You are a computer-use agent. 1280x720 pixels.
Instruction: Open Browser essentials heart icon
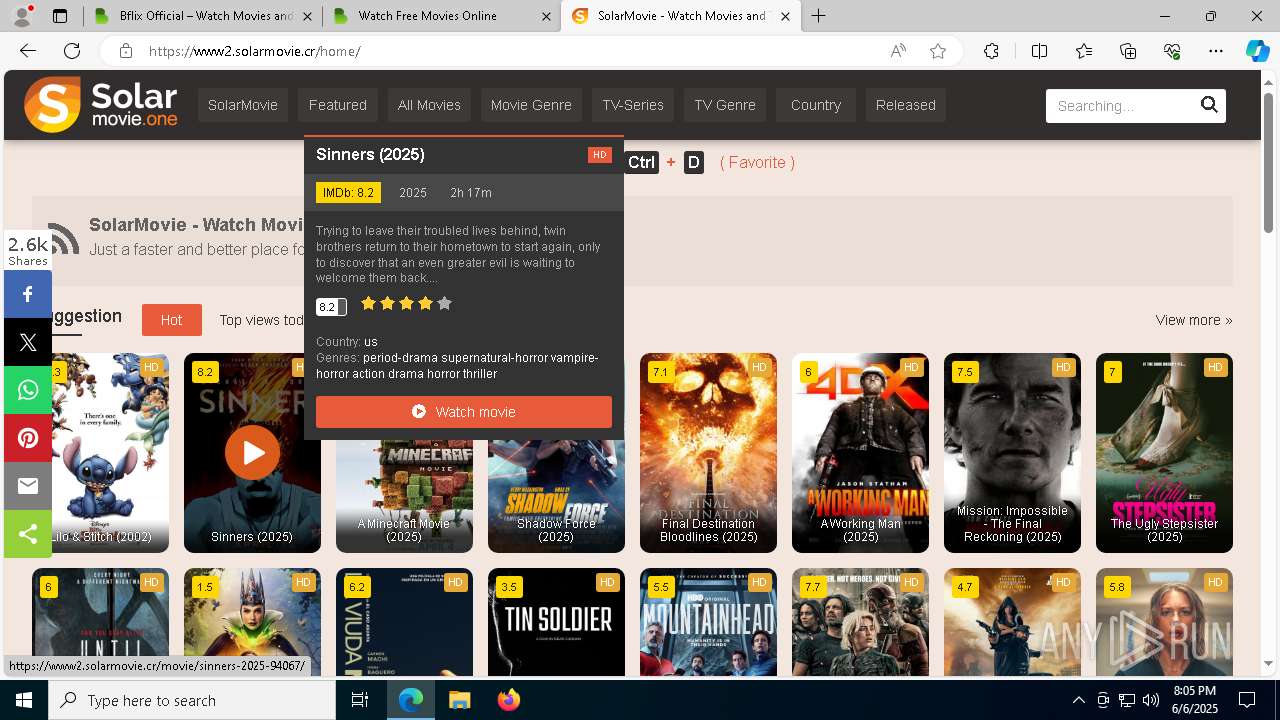click(1172, 51)
